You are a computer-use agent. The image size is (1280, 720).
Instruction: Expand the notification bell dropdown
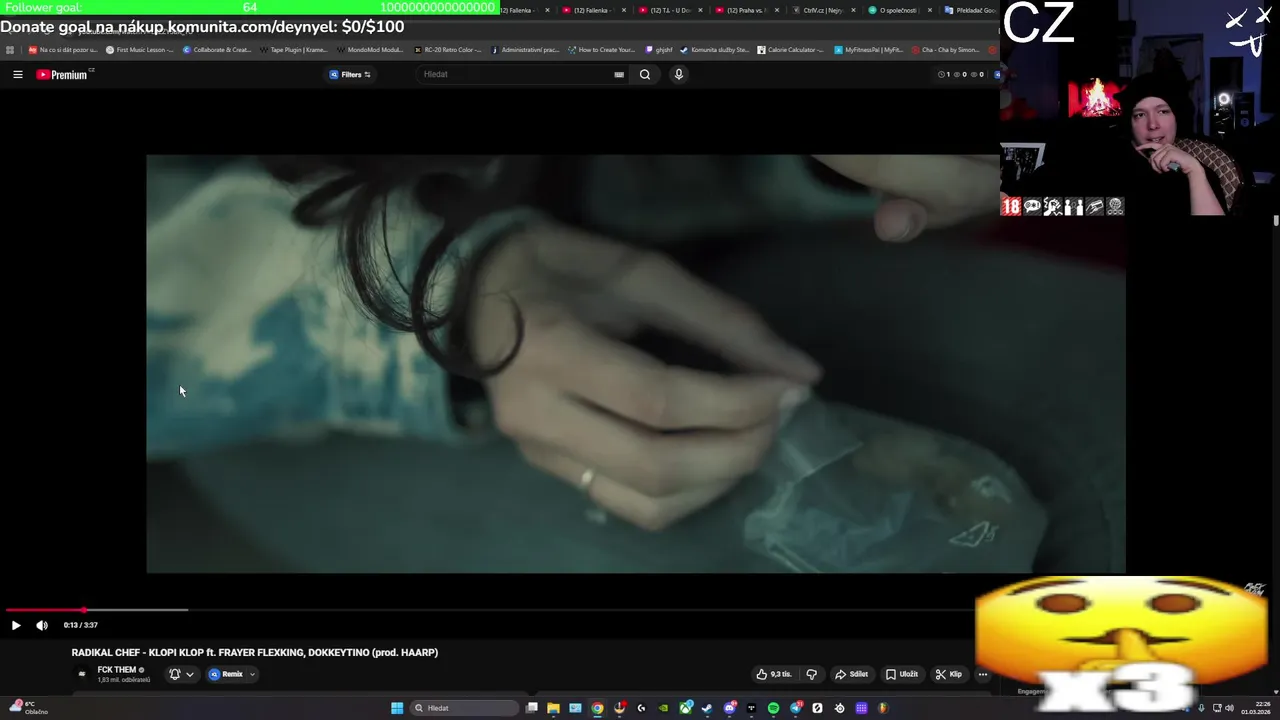coord(181,674)
